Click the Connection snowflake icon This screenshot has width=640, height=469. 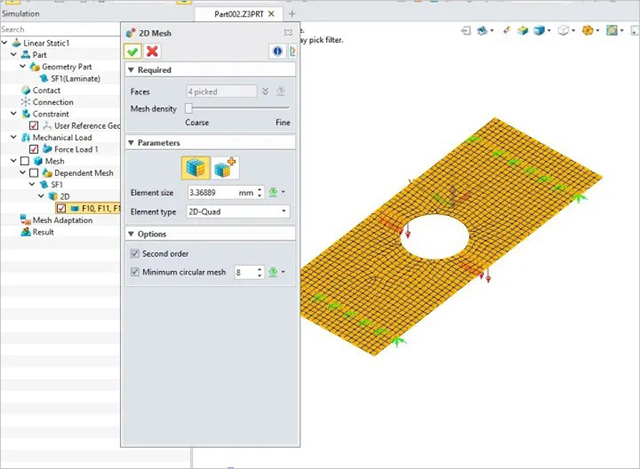point(25,102)
